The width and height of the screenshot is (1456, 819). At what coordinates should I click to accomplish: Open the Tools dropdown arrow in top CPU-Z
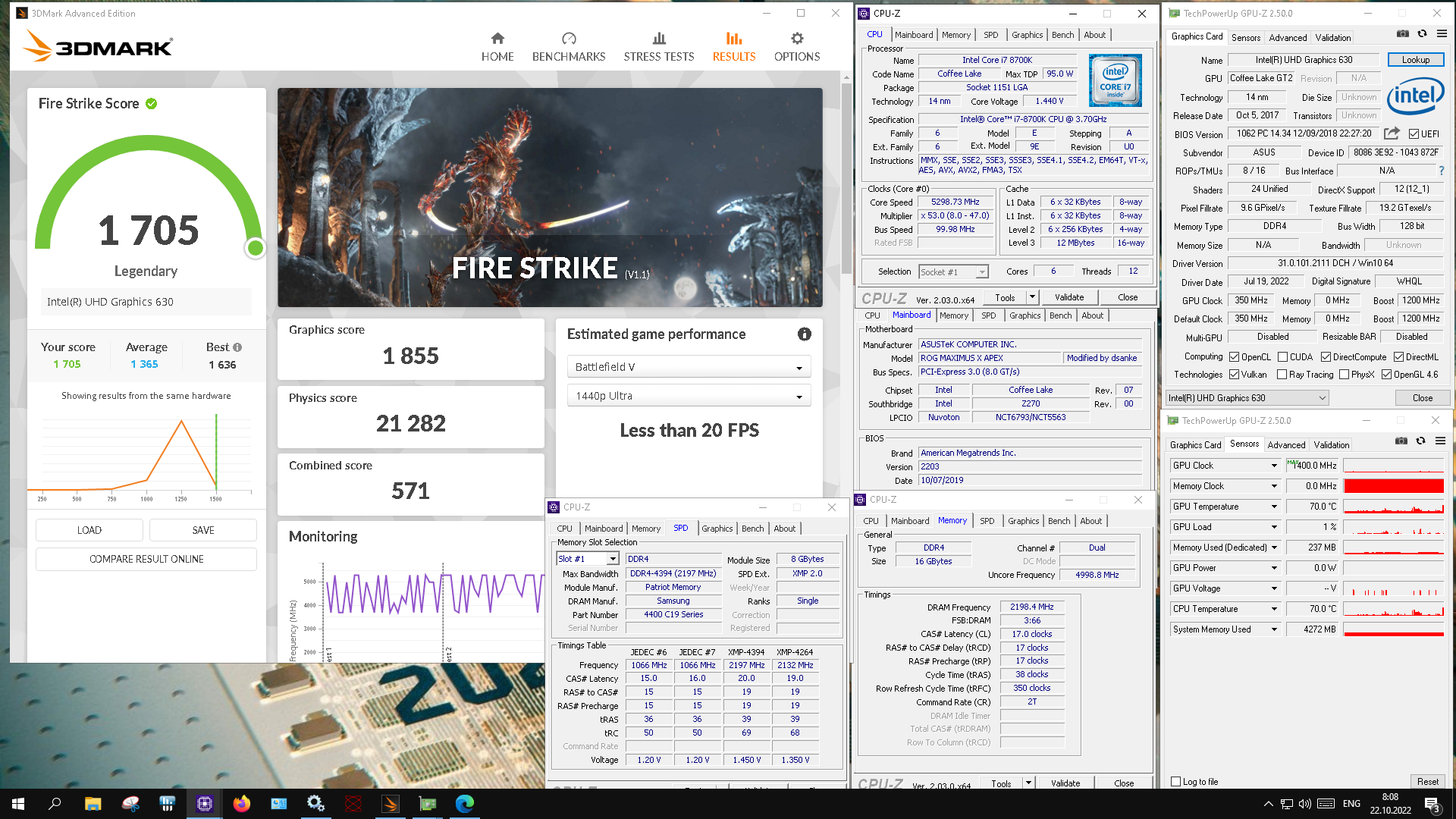pos(1032,297)
